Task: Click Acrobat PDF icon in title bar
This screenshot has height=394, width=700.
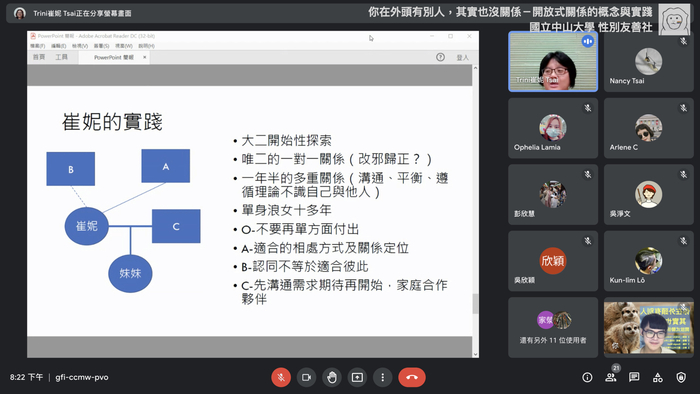Action: pos(33,36)
